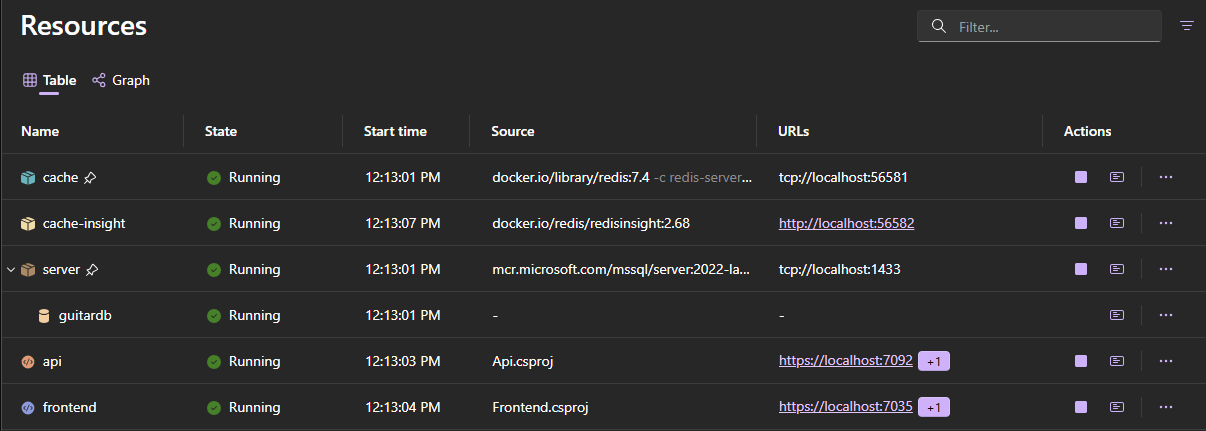The height and width of the screenshot is (431, 1206).
Task: Select the frontend resource name
Action: tap(70, 407)
